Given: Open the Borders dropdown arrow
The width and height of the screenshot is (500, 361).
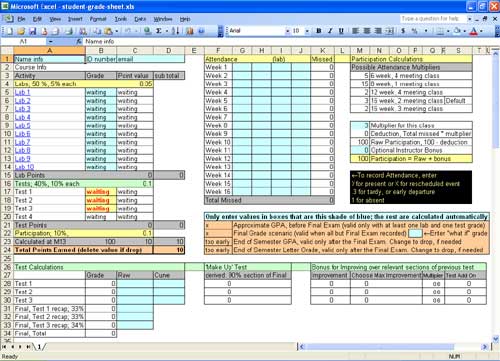Looking at the screenshot, I should click(x=448, y=31).
